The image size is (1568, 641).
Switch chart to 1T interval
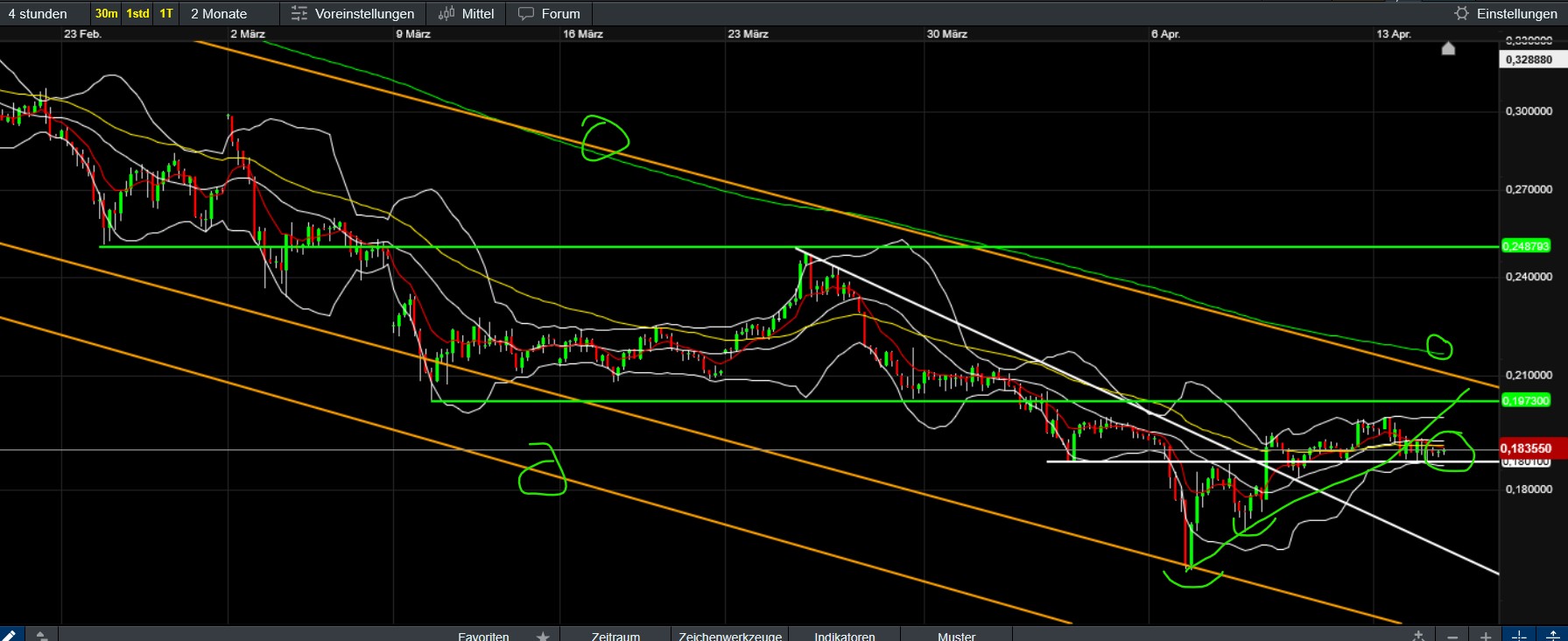click(166, 14)
